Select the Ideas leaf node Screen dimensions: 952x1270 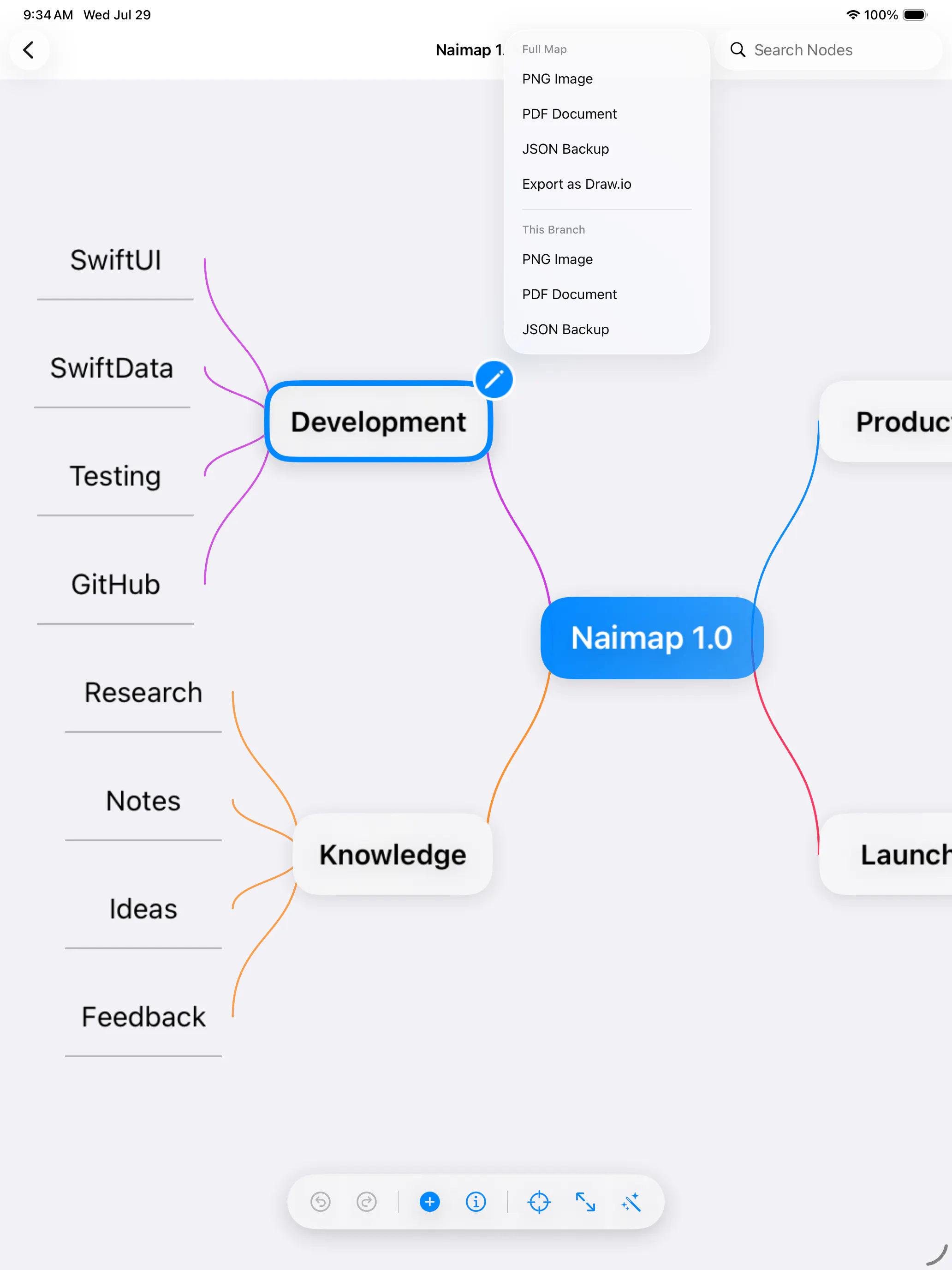143,909
